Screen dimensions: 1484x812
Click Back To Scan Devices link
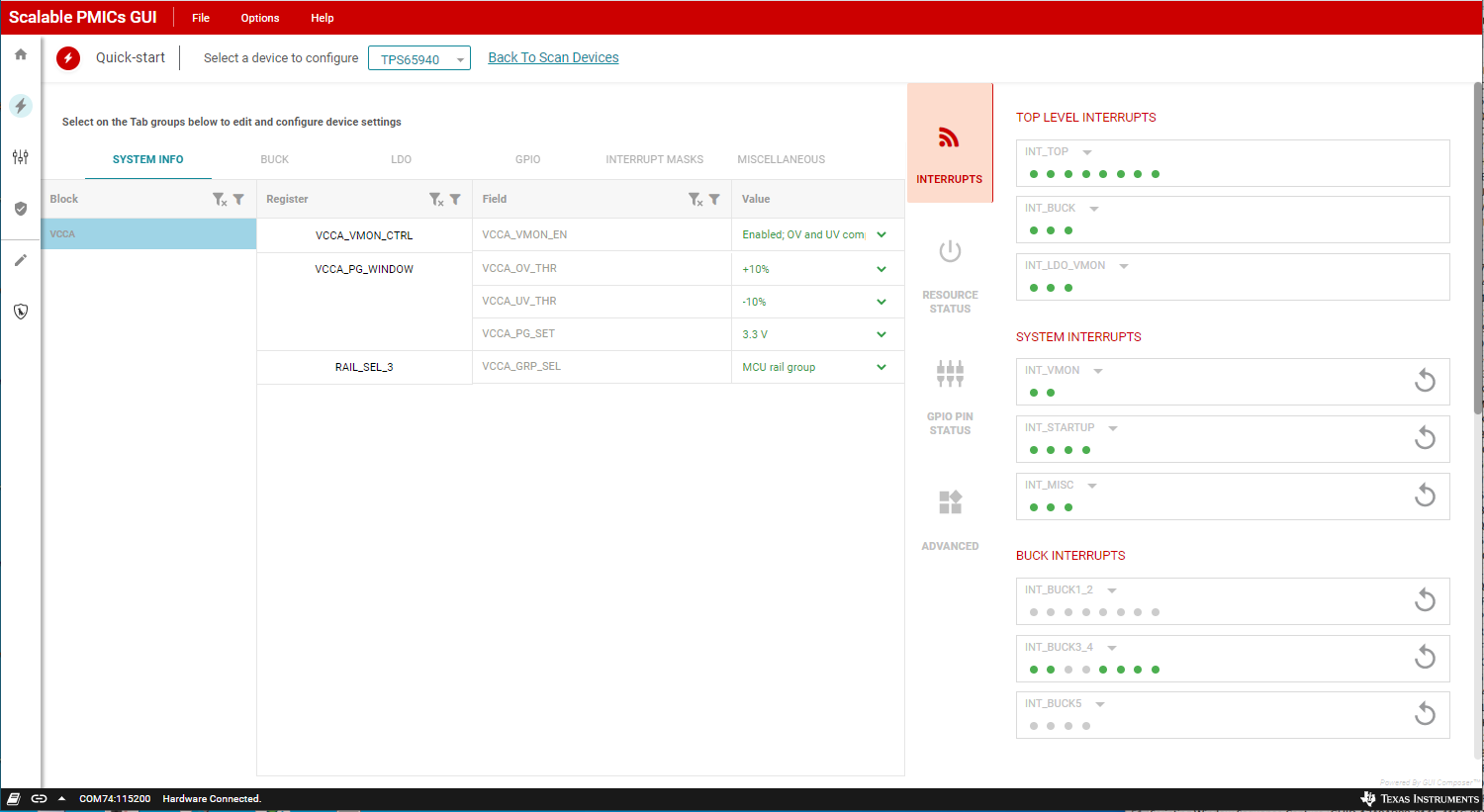(x=553, y=57)
